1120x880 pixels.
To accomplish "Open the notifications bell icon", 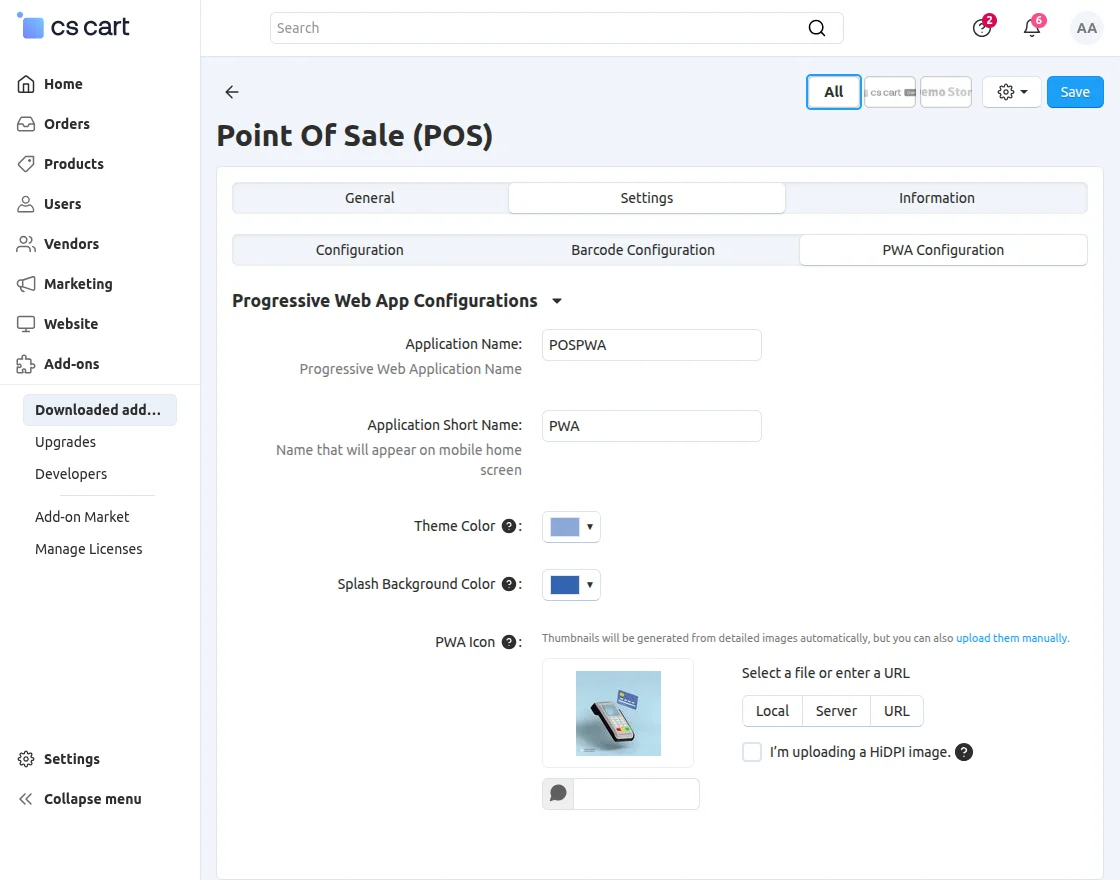I will 1032,28.
